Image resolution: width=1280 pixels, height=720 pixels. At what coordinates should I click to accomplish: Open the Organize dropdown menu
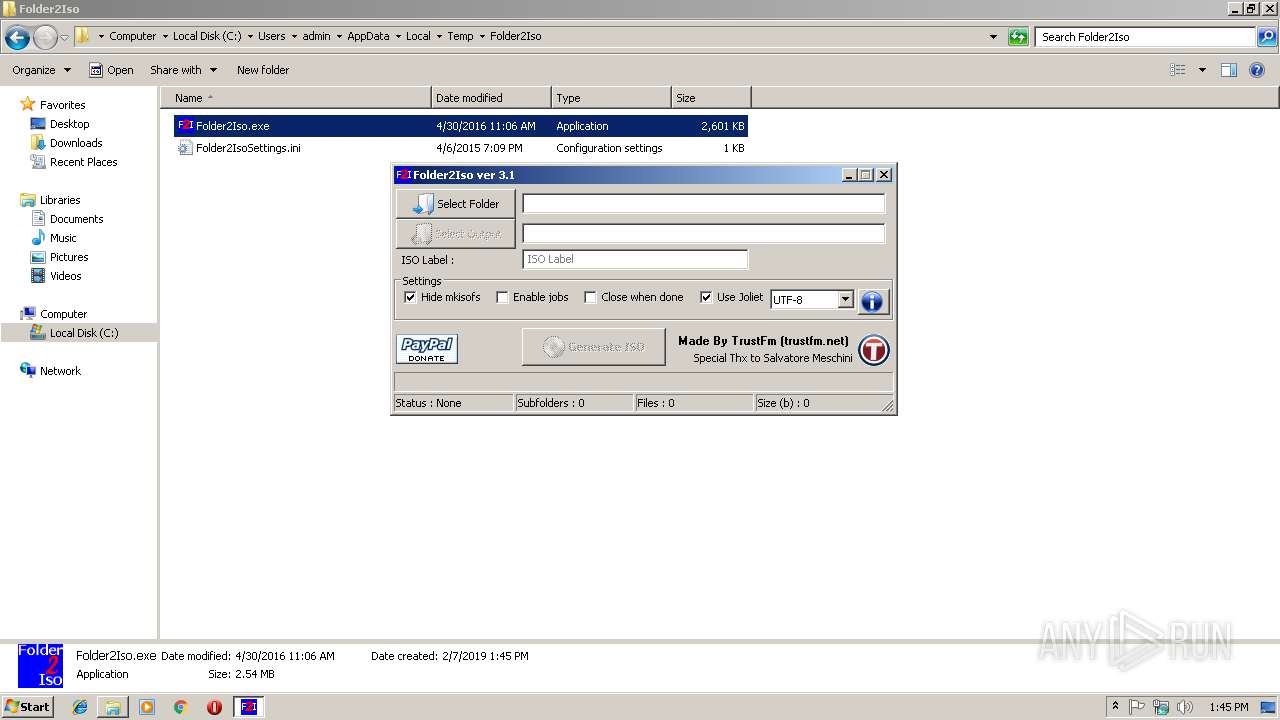[x=41, y=70]
